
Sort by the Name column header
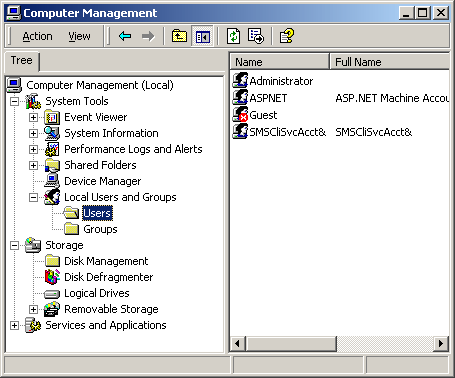(280, 62)
